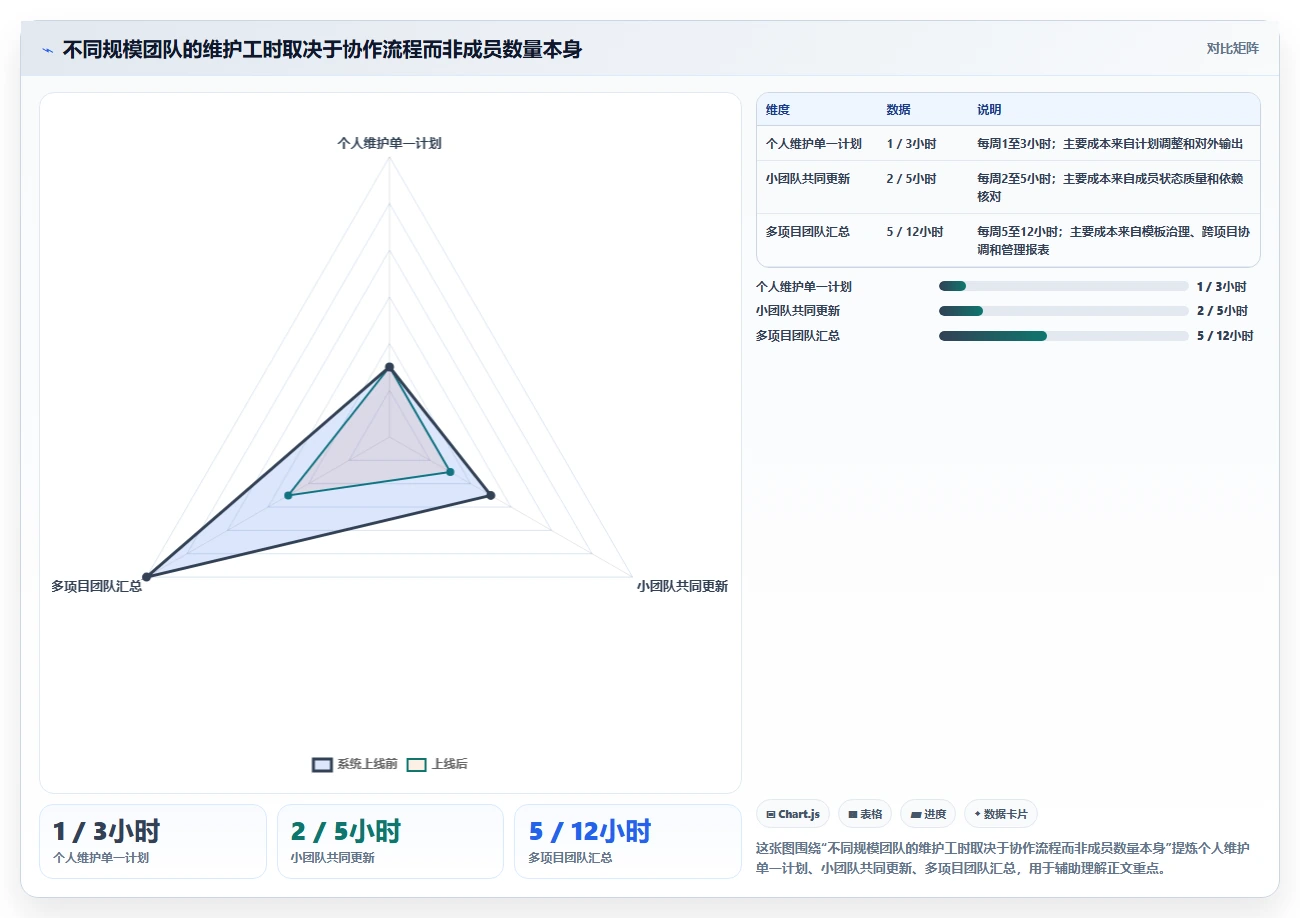Click the title 不同规模团队的维护工时取决于协作流程而非成员数量本身
The image size is (1300, 918).
(322, 50)
